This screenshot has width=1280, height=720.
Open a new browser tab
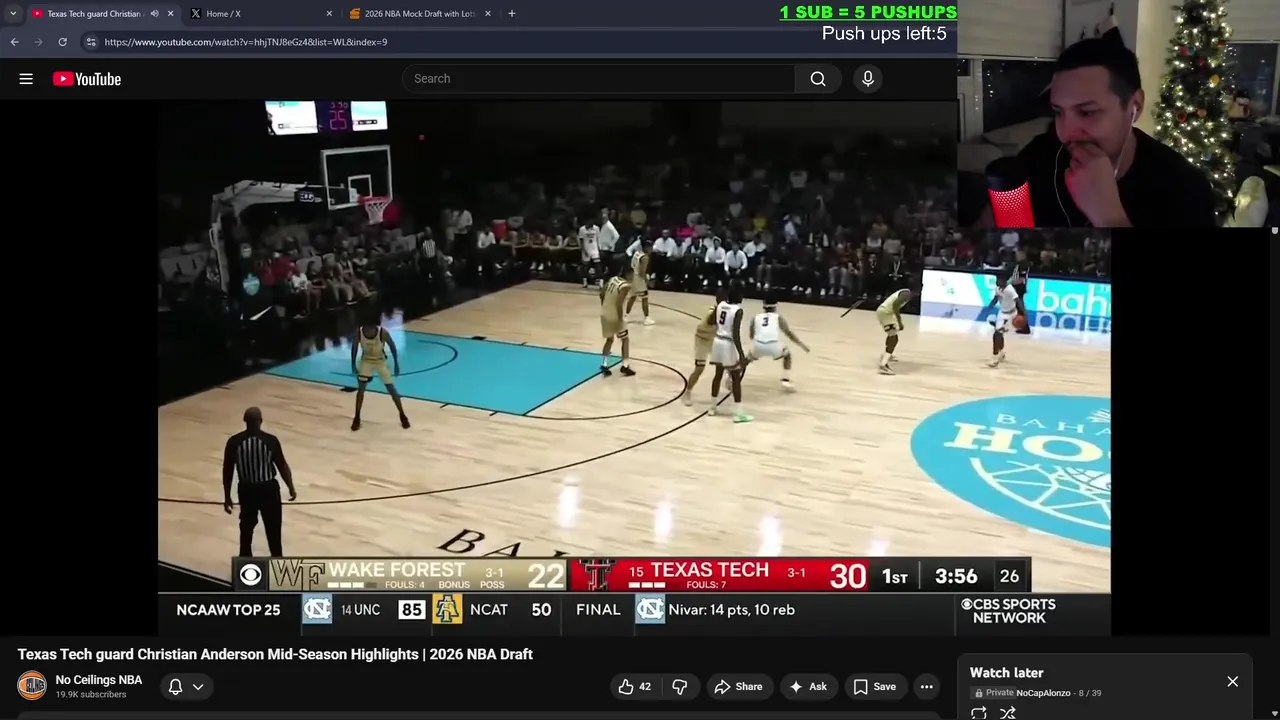[x=512, y=14]
